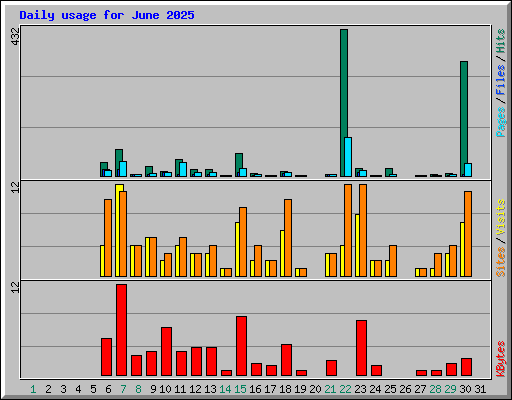The width and height of the screenshot is (512, 400).
Task: Click green day label 7 on the x-axis
Action: 123,389
